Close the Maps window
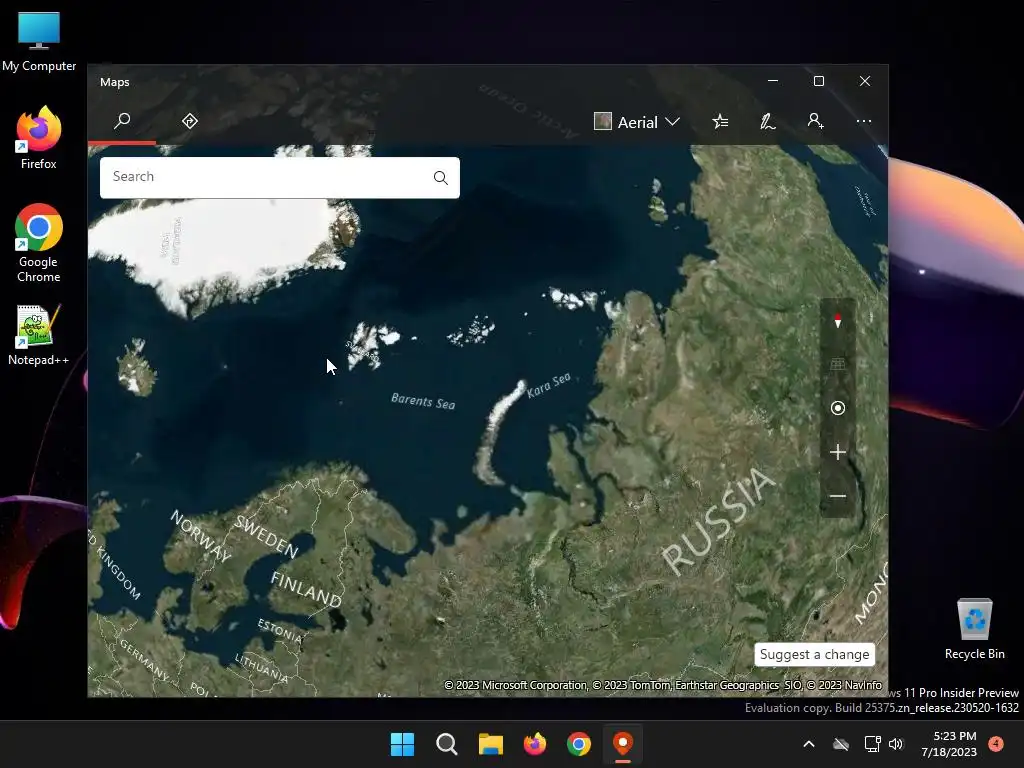Screen dimensions: 1024x768 865,81
